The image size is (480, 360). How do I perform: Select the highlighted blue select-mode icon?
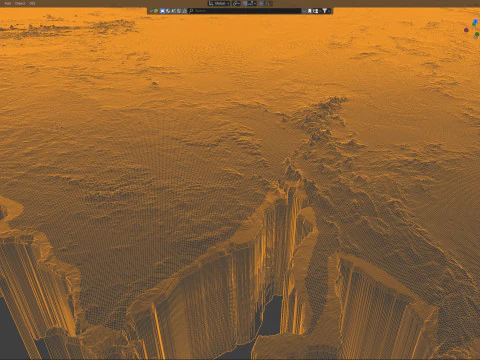(x=162, y=11)
